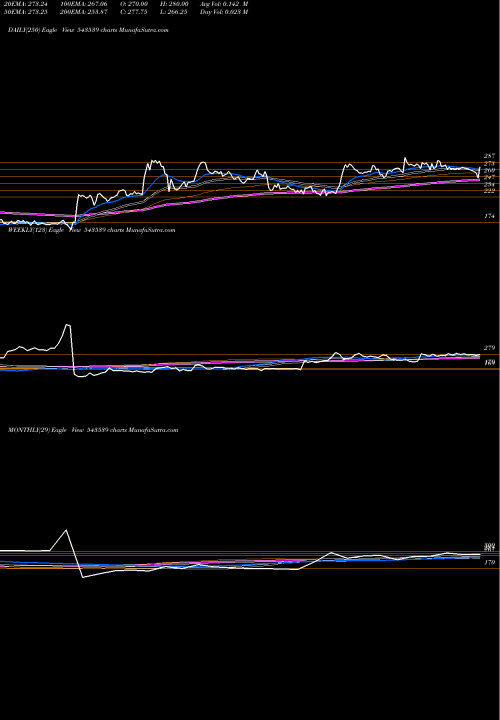Click the 179 price label on monthly chart

click(x=489, y=562)
